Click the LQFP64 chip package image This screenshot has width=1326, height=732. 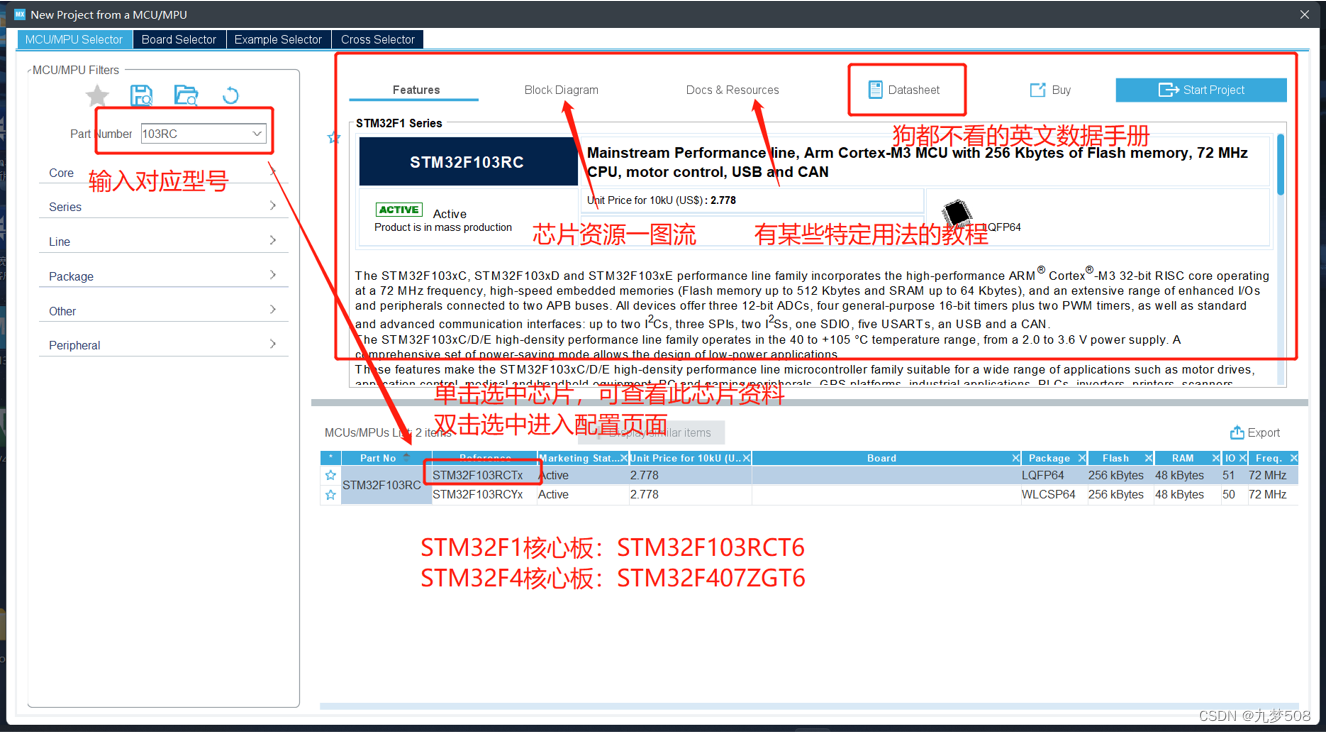(957, 213)
